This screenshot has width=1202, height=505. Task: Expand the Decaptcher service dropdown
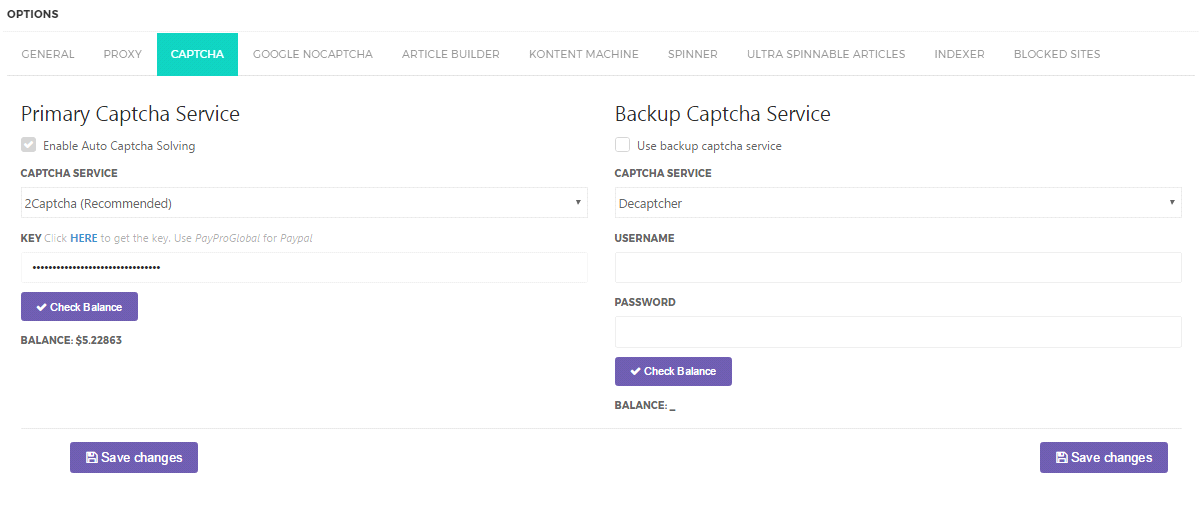click(x=897, y=203)
